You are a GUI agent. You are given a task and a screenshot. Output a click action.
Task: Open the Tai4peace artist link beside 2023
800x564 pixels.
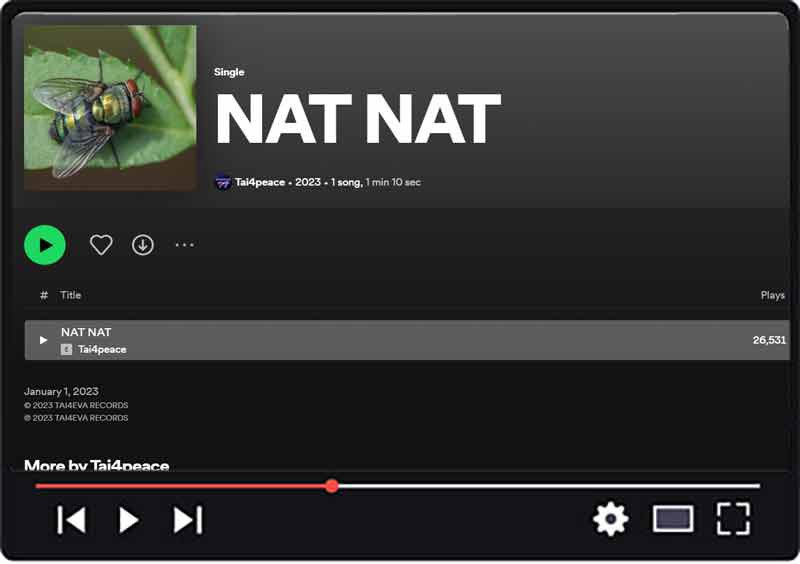tap(260, 182)
